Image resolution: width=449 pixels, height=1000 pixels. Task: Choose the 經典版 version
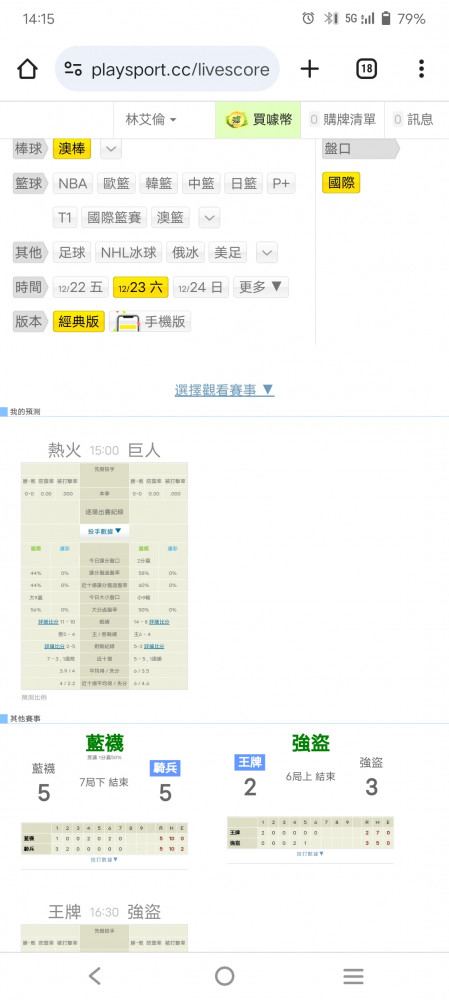[78, 321]
